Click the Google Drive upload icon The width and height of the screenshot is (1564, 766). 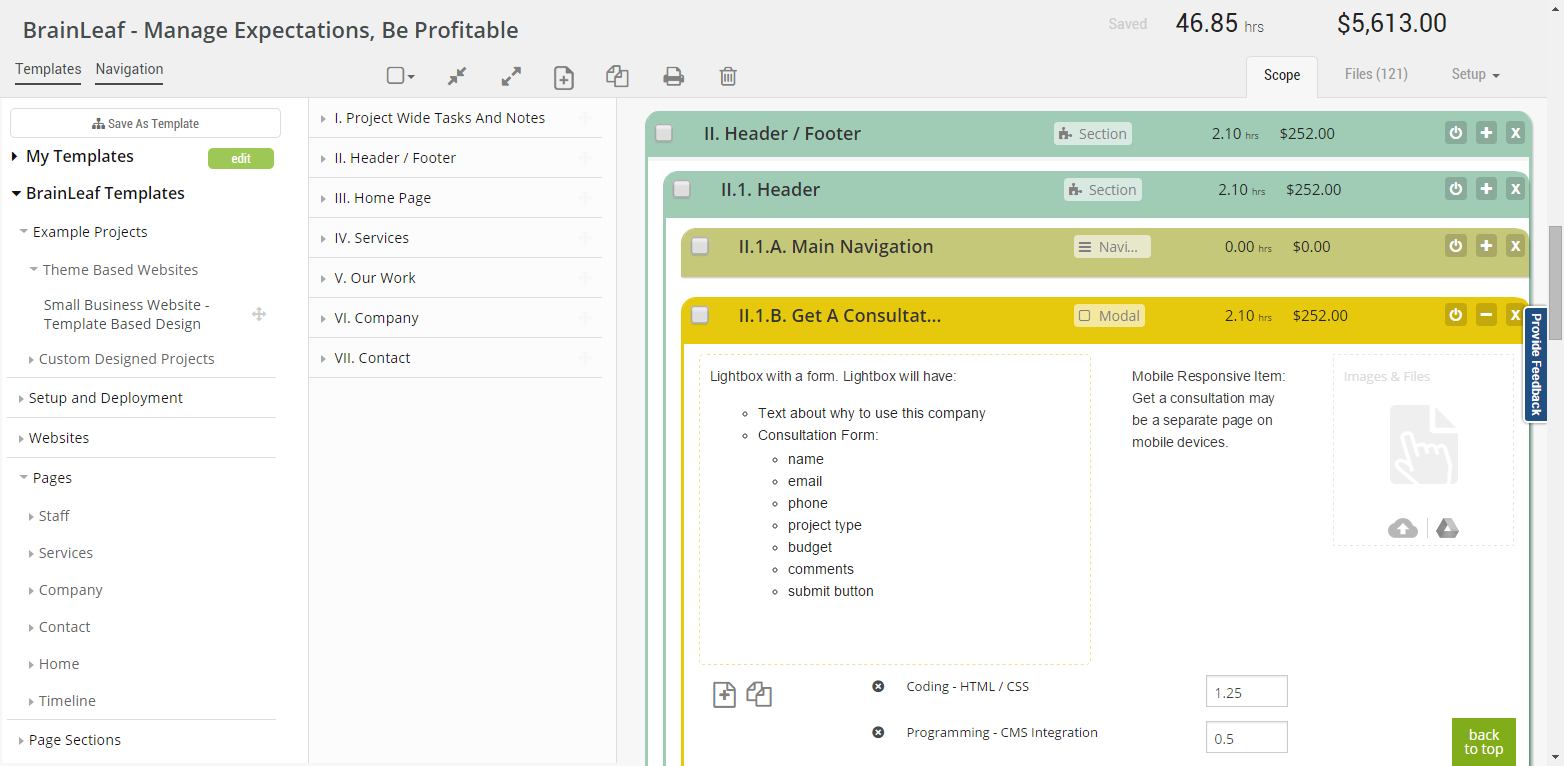coord(1447,528)
